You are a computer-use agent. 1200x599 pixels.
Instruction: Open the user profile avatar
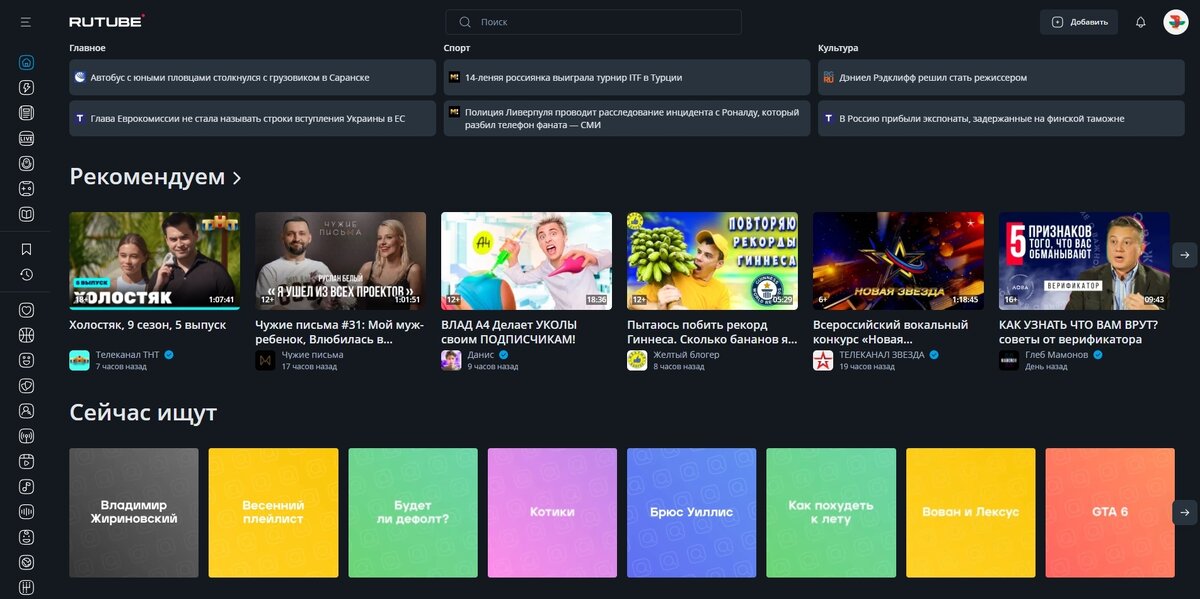1175,22
